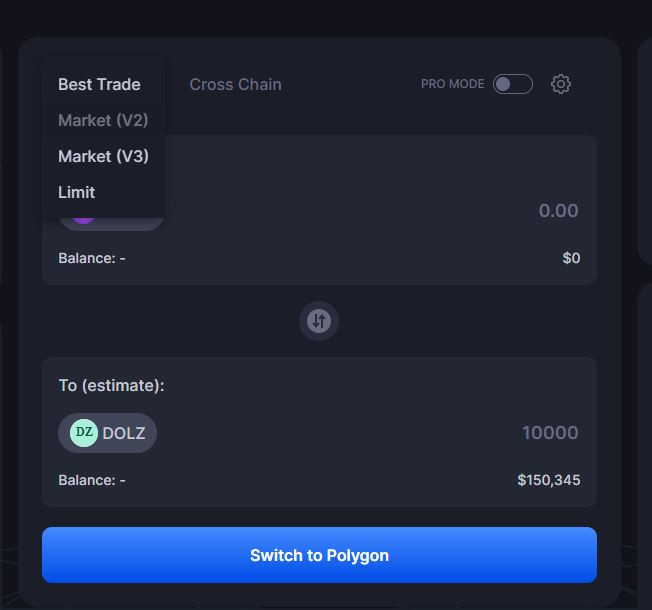Click the To (estimate) label
652x610 pixels.
point(111,385)
